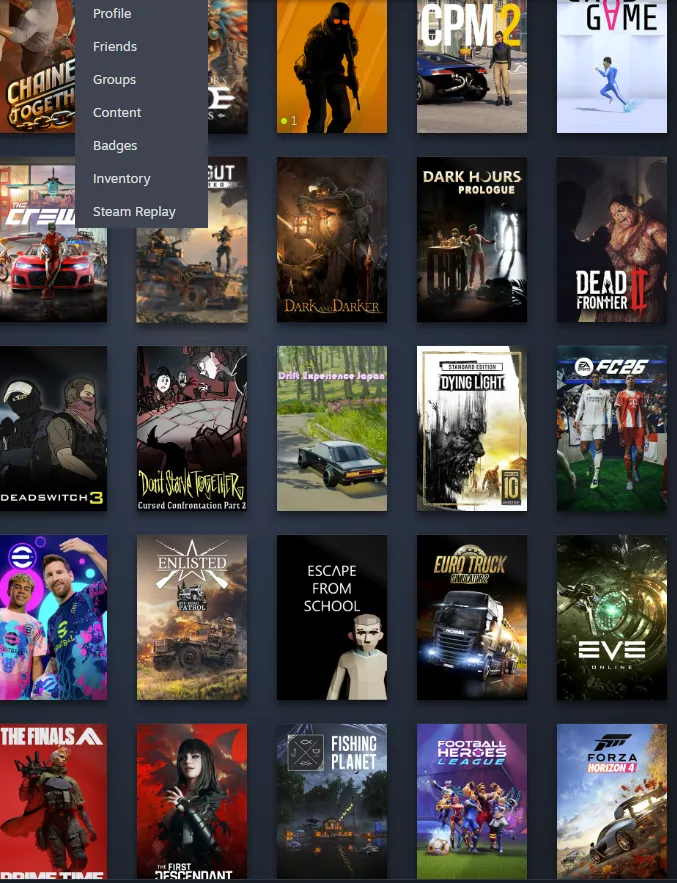677x883 pixels.
Task: Select the EA FC26 cover
Action: pyautogui.click(x=612, y=429)
